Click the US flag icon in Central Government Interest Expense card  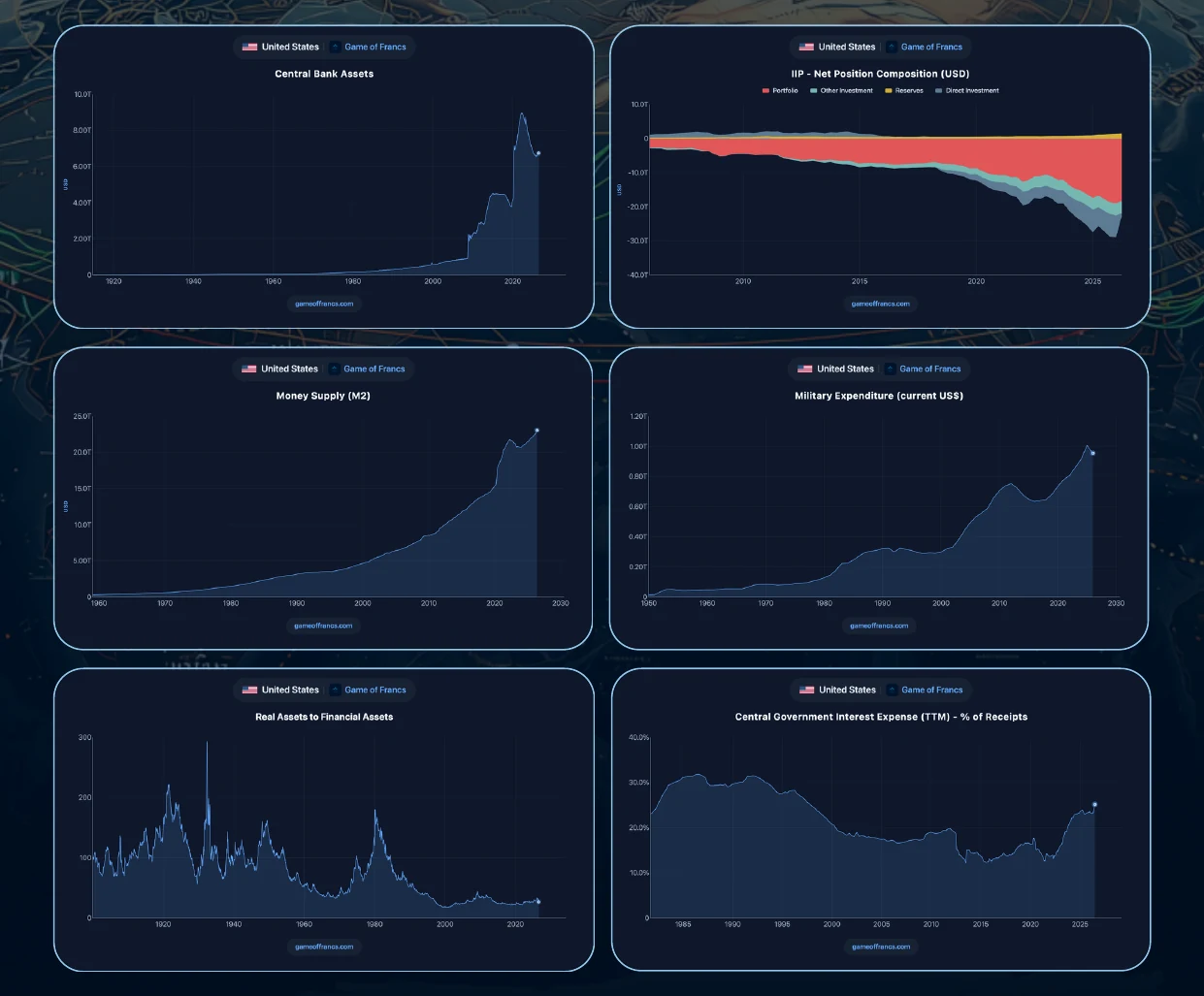807,690
